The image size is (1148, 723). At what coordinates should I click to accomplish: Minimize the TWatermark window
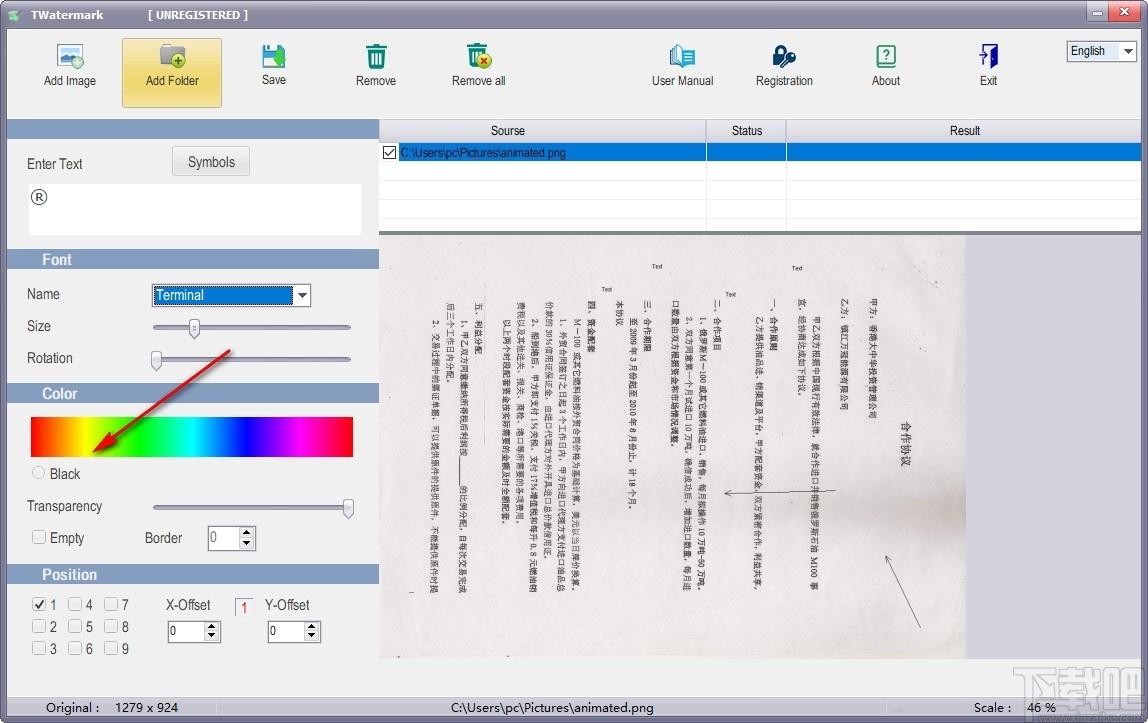[x=1097, y=12]
